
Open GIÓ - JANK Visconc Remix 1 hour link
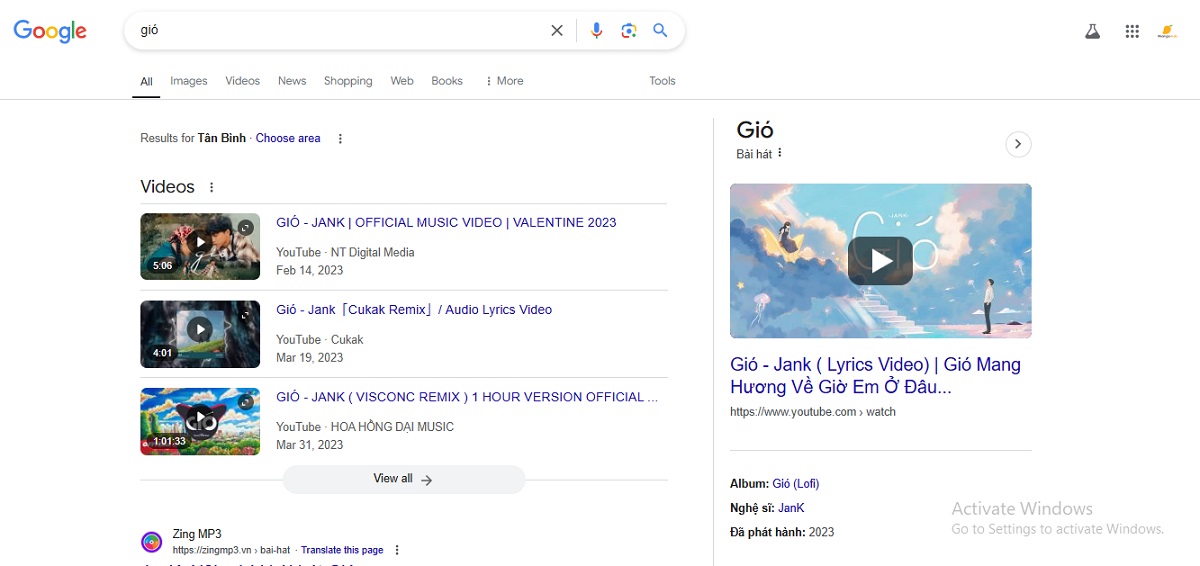(x=467, y=397)
